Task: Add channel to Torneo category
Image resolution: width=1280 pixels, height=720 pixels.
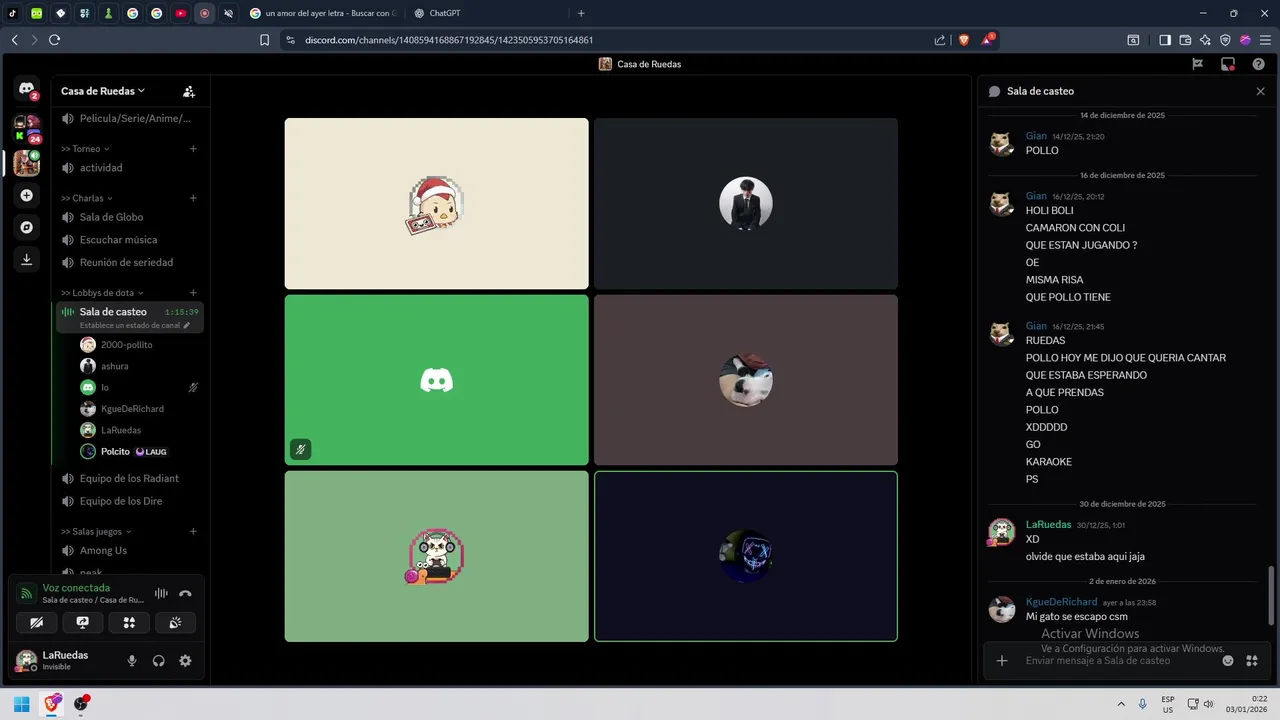Action: click(x=193, y=149)
